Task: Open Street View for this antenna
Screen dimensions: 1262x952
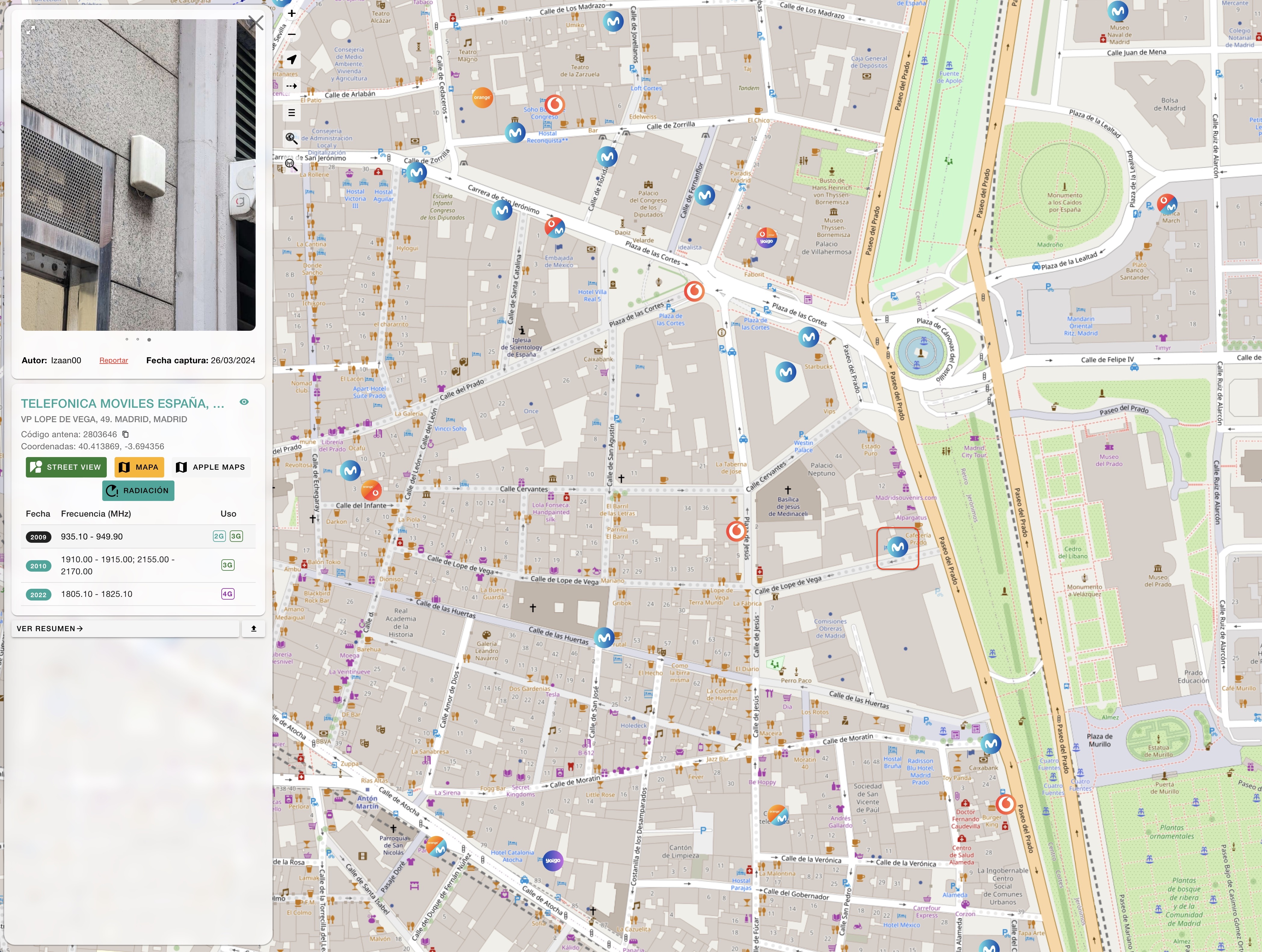Action: [x=66, y=467]
